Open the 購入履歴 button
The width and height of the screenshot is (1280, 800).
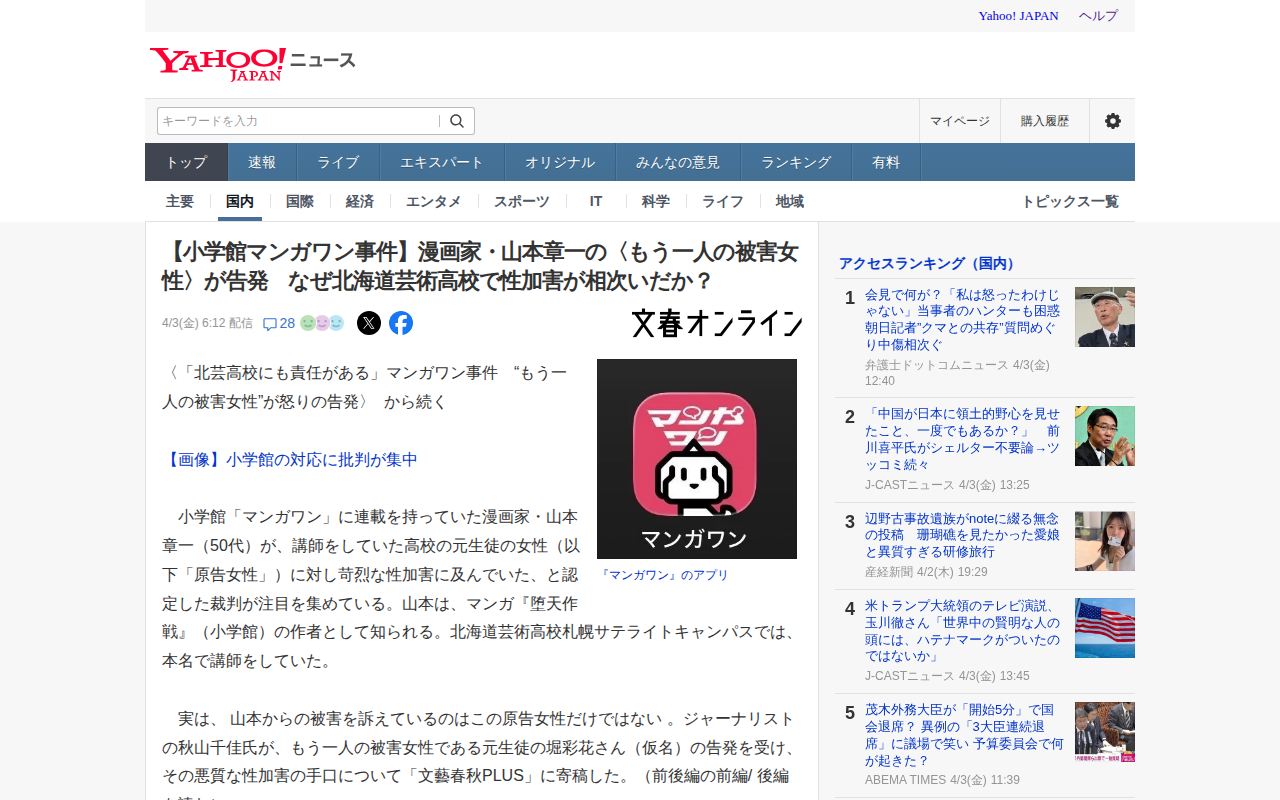click(1045, 121)
